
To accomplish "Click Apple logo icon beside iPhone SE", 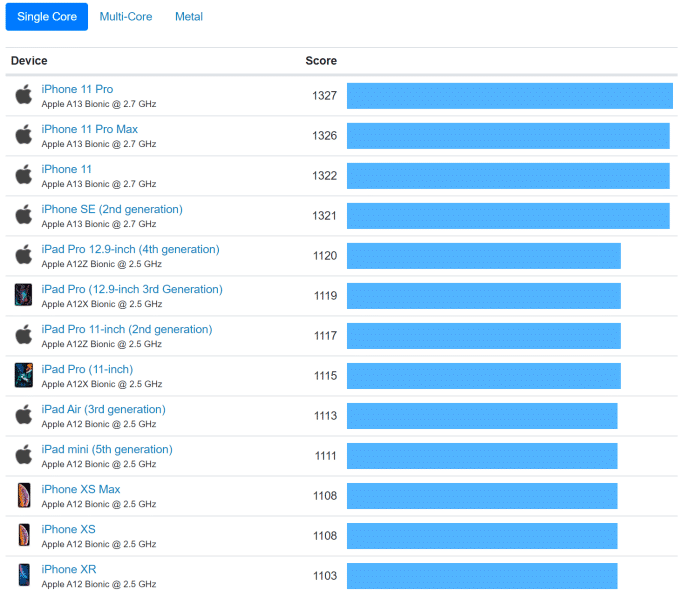I will pos(24,214).
